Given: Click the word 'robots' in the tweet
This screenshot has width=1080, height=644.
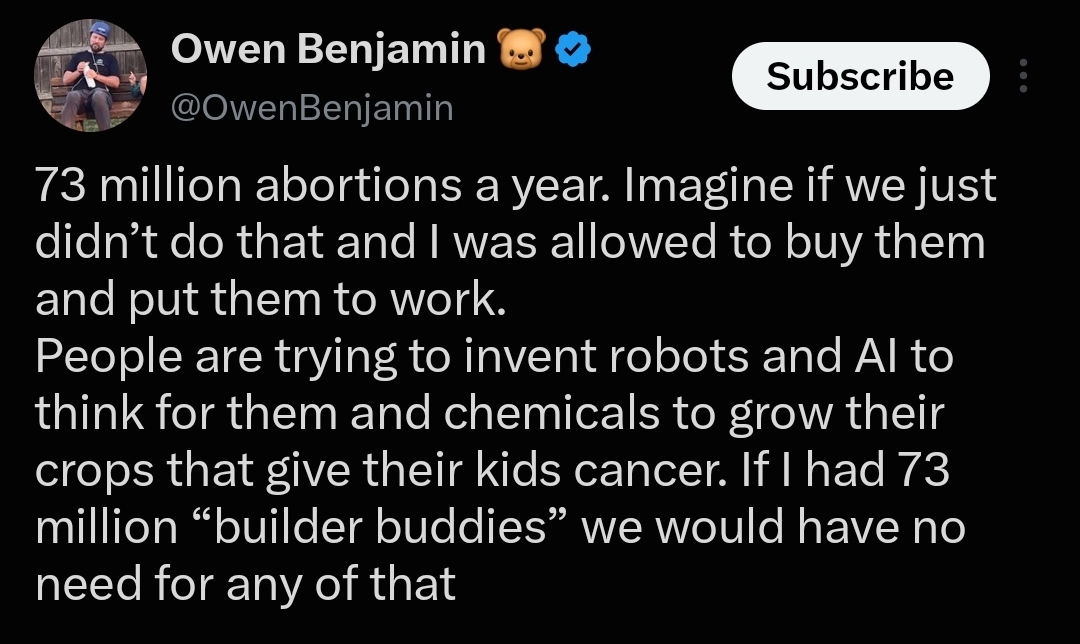Looking at the screenshot, I should [x=678, y=357].
